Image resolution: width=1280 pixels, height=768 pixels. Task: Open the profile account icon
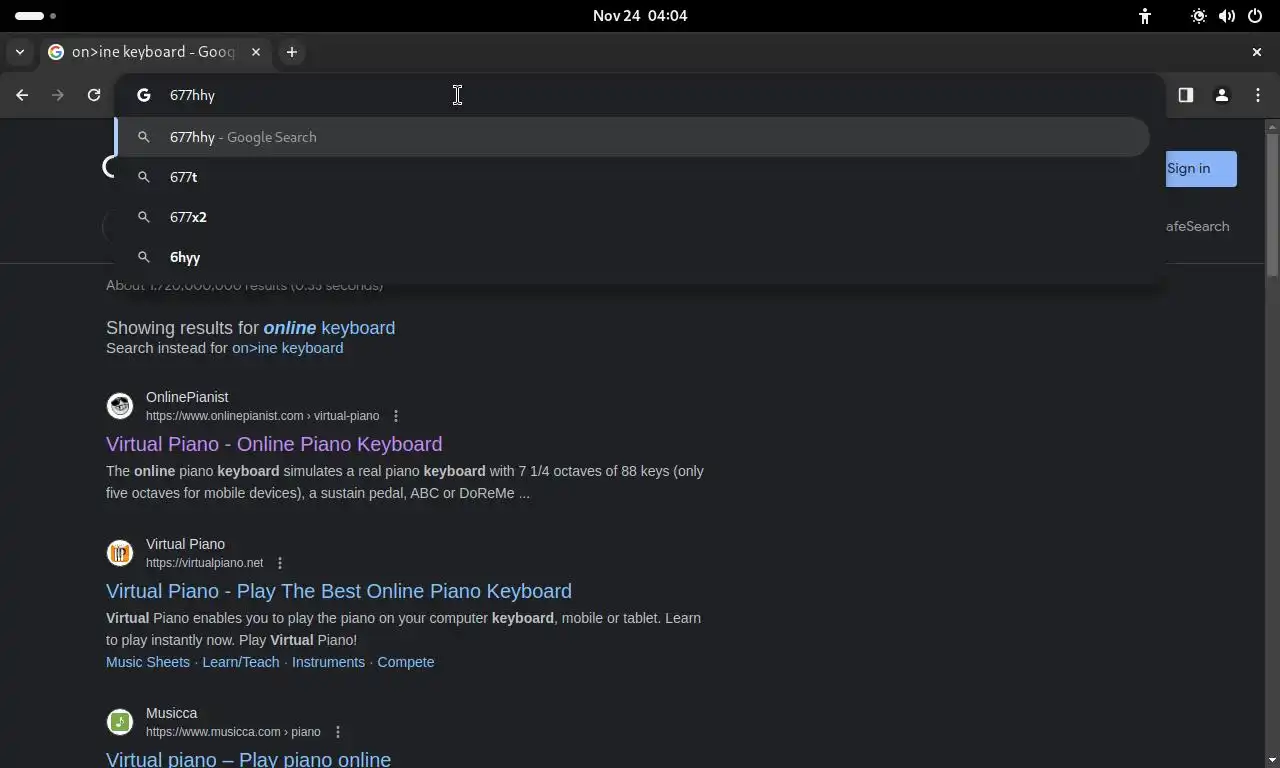pyautogui.click(x=1221, y=95)
